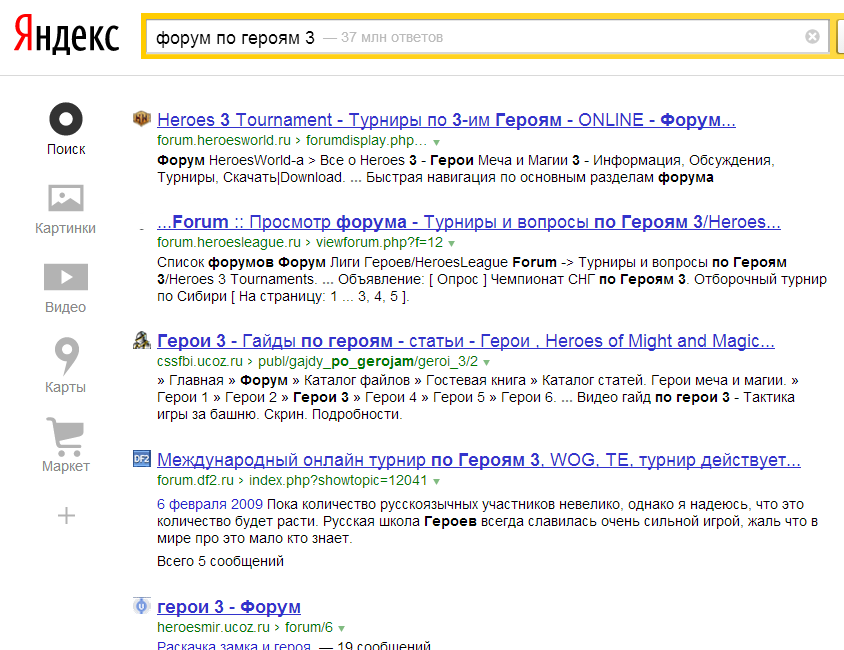Focus the search field containing форум по героям 3
The height and width of the screenshot is (650, 844).
click(487, 37)
